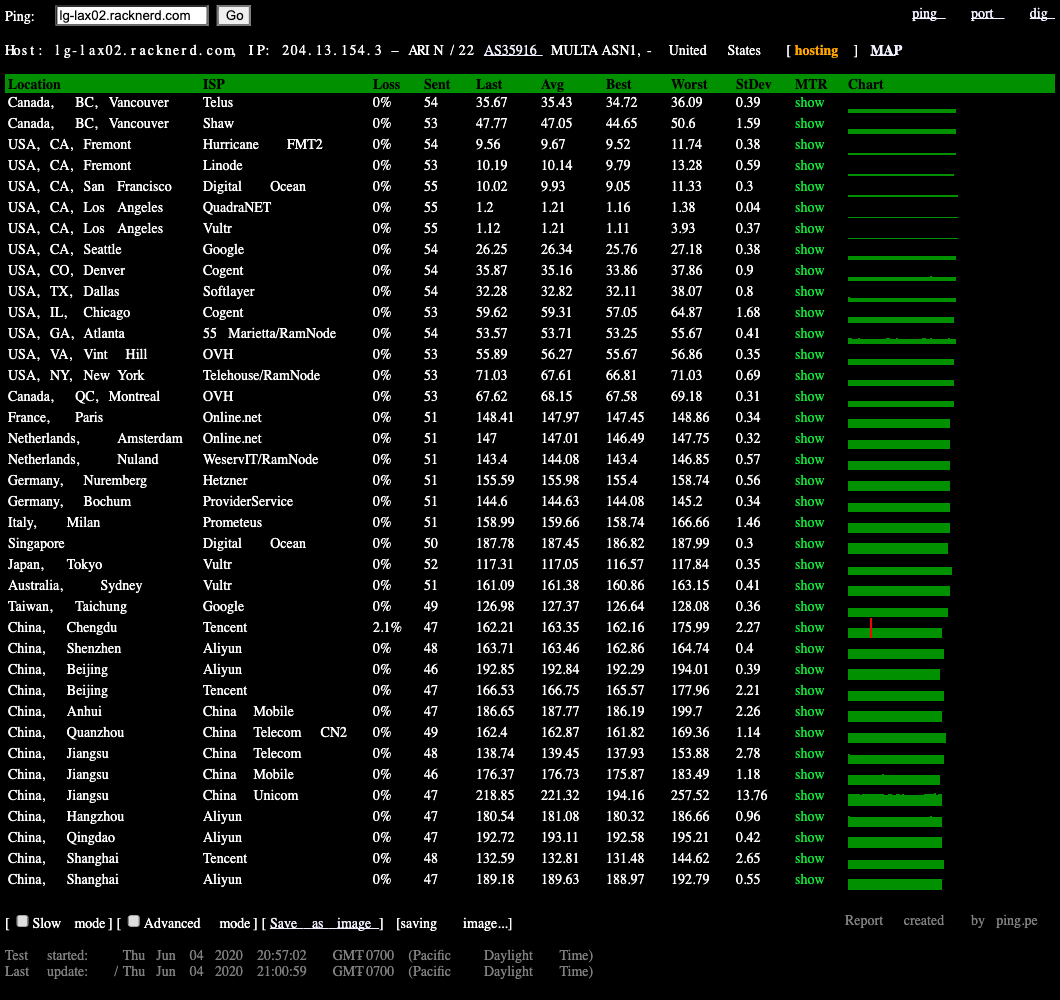Show MTR for Seattle Google row
1060x1000 pixels.
(x=809, y=249)
